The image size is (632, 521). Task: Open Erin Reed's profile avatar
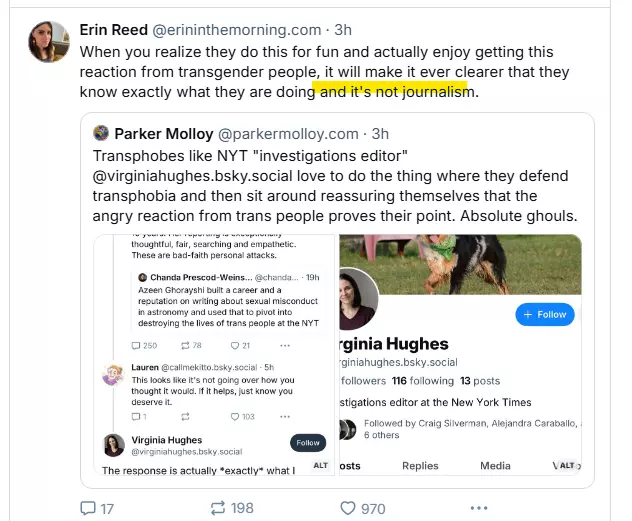49,42
